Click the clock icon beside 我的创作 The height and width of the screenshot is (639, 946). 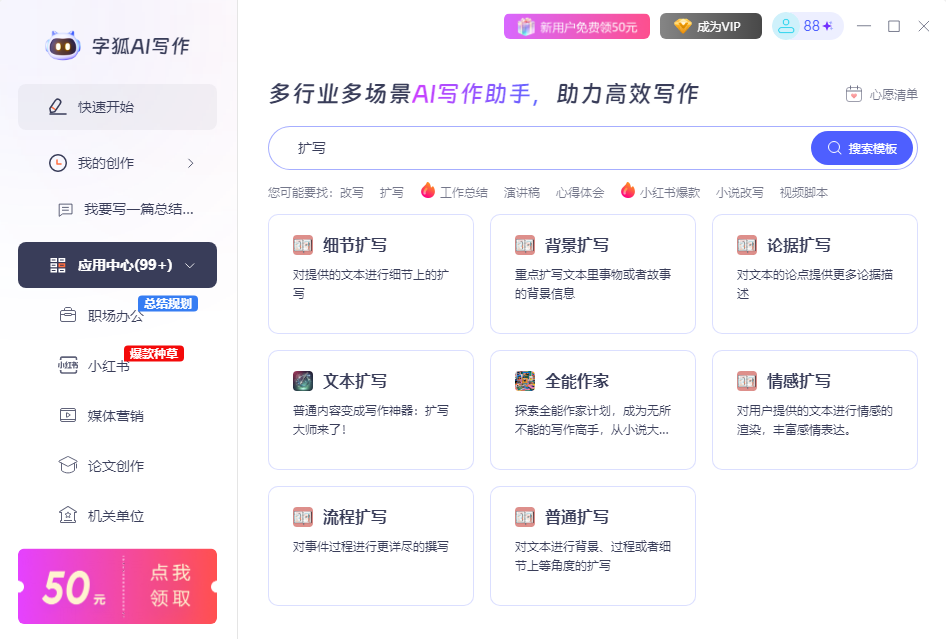coord(58,163)
